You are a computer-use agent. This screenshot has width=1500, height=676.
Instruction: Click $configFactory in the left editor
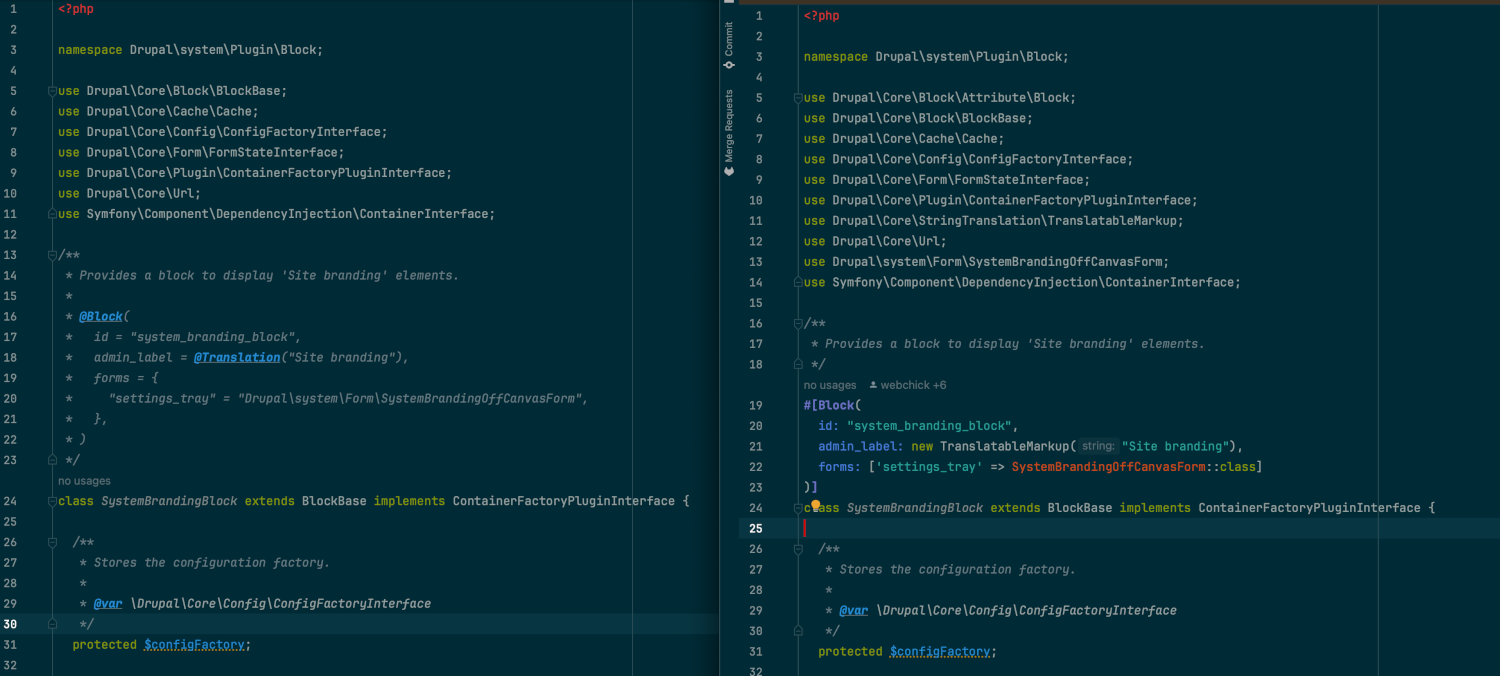[x=194, y=645]
